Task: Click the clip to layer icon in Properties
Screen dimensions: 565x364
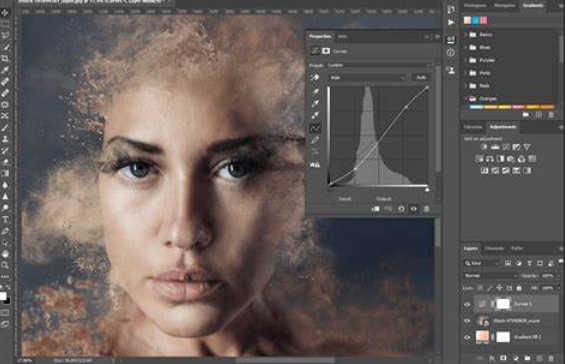Action: [x=375, y=209]
